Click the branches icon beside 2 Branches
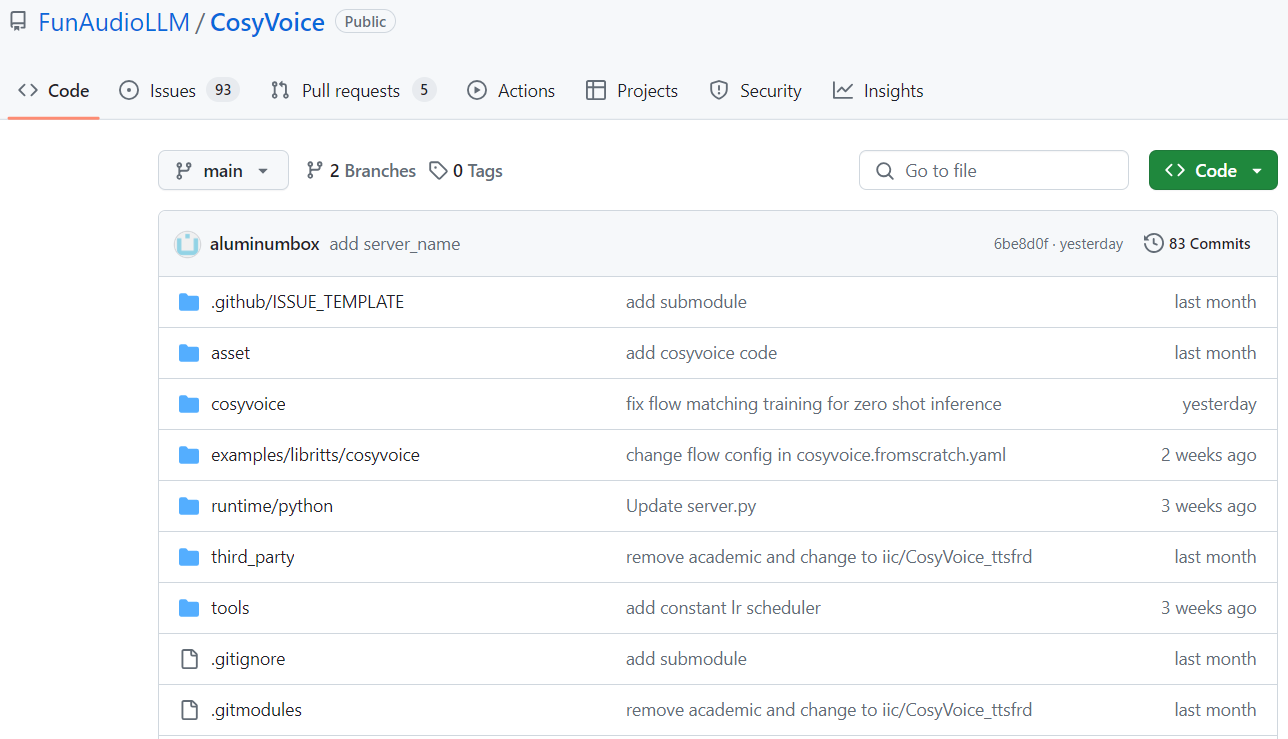 (x=315, y=171)
